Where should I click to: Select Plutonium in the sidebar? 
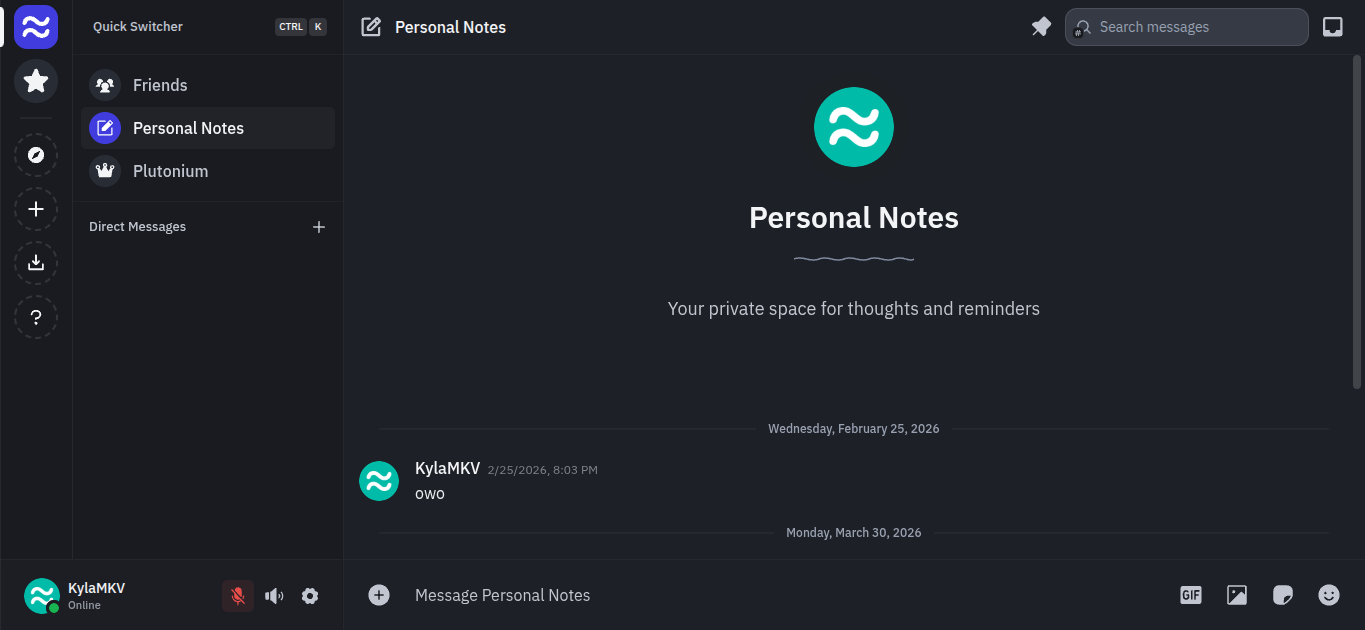click(170, 171)
